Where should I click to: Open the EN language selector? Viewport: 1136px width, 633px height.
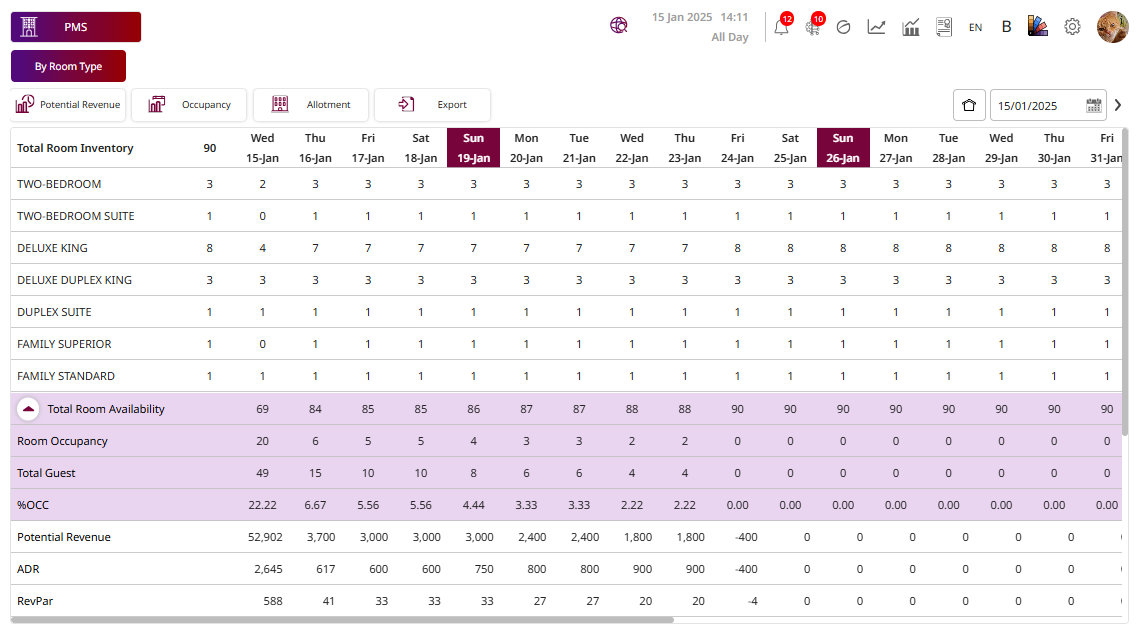(975, 28)
